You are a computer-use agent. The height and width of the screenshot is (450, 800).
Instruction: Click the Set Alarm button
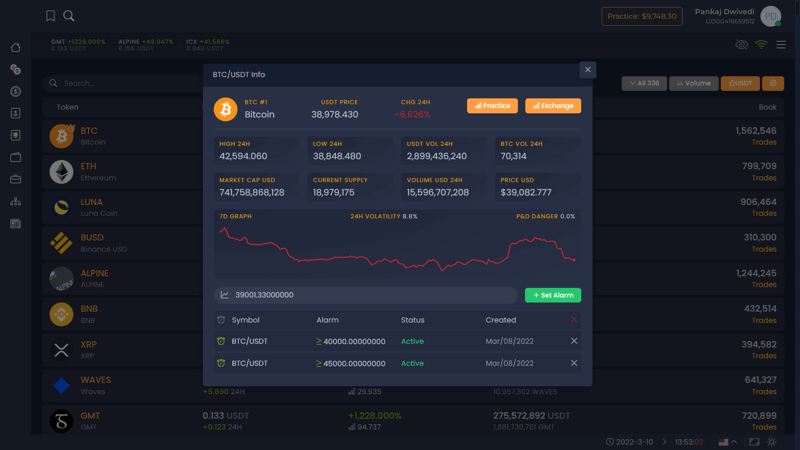coord(553,295)
